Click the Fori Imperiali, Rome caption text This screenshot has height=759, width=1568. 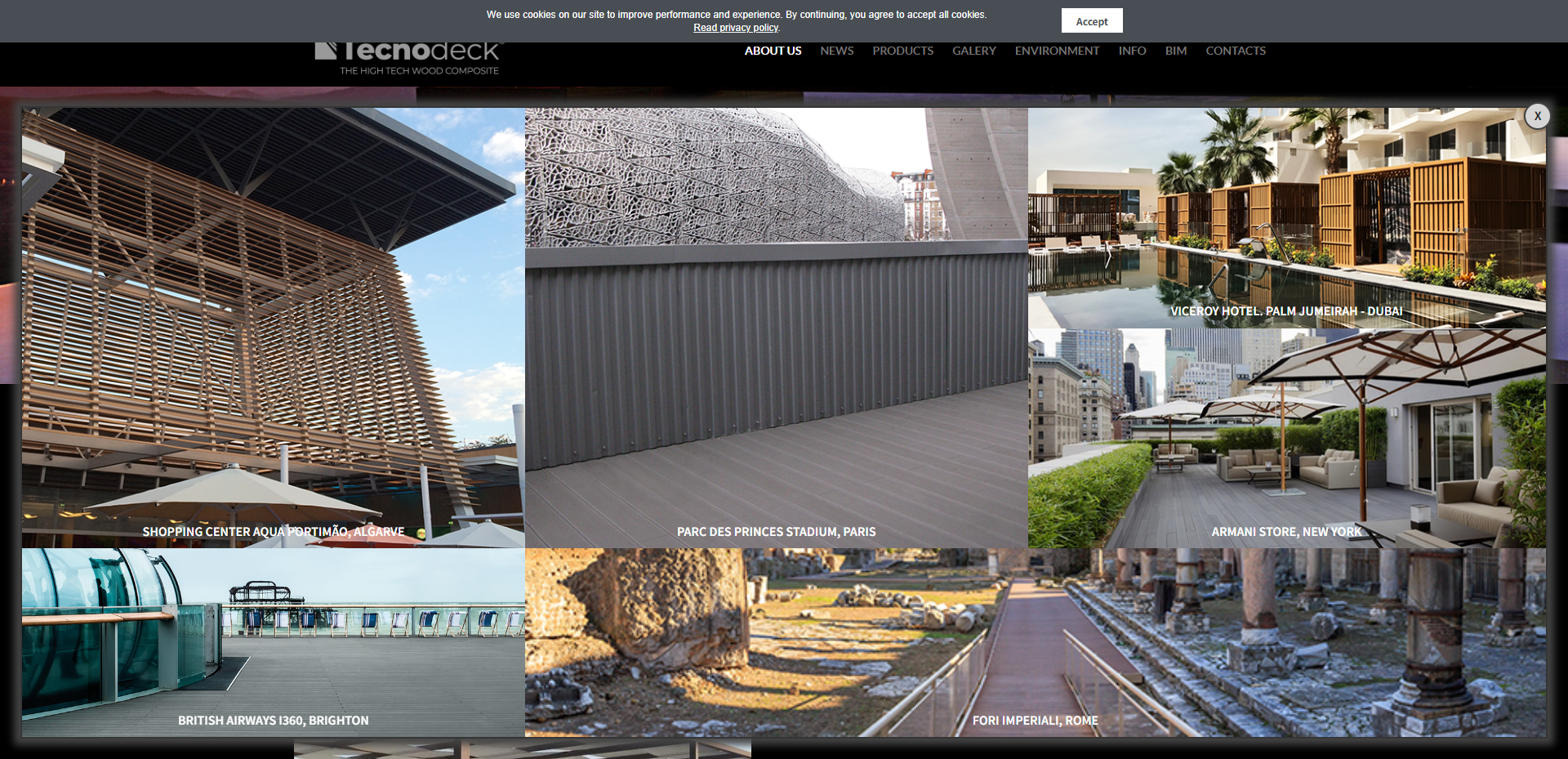1035,721
